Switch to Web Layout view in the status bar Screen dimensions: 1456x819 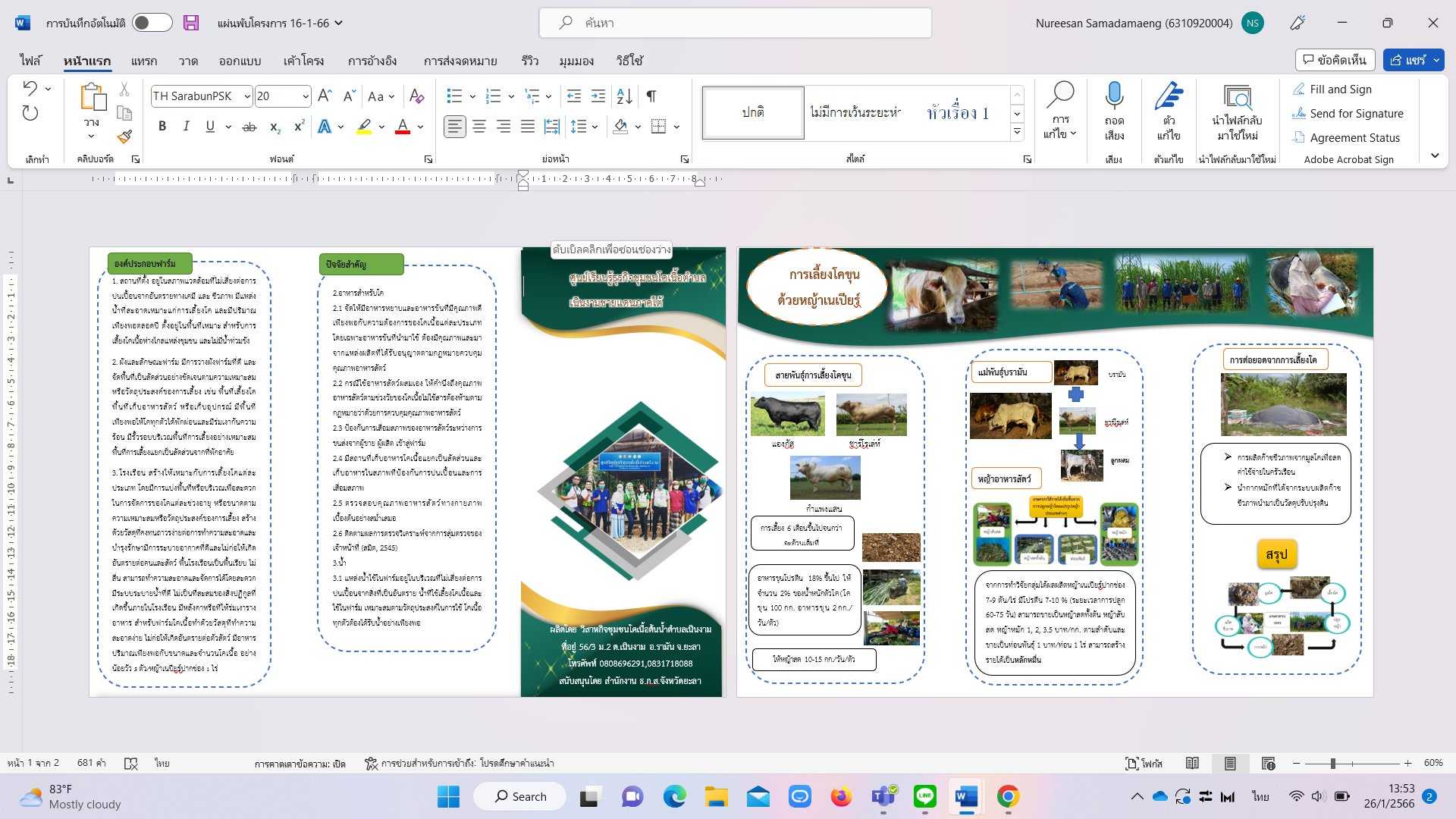(x=1268, y=763)
